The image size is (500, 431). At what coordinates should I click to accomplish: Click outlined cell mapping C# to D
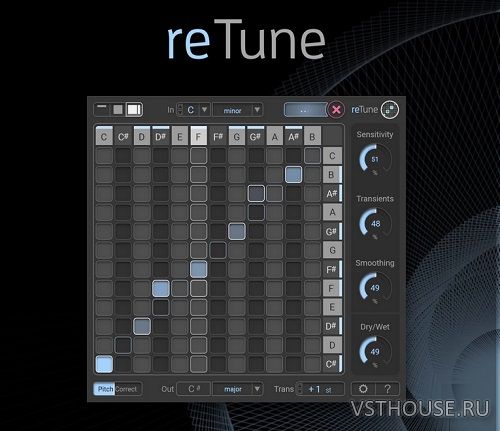click(x=123, y=345)
